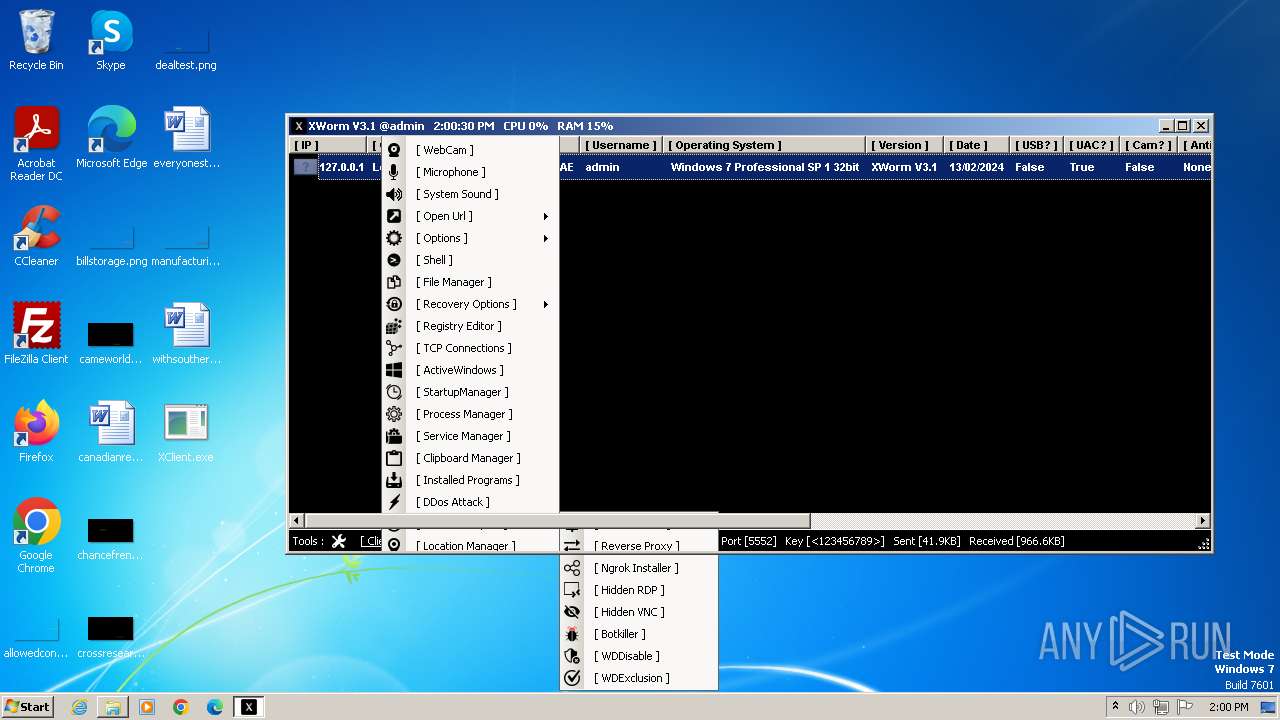Click the WDExclusion checkmark icon

572,678
